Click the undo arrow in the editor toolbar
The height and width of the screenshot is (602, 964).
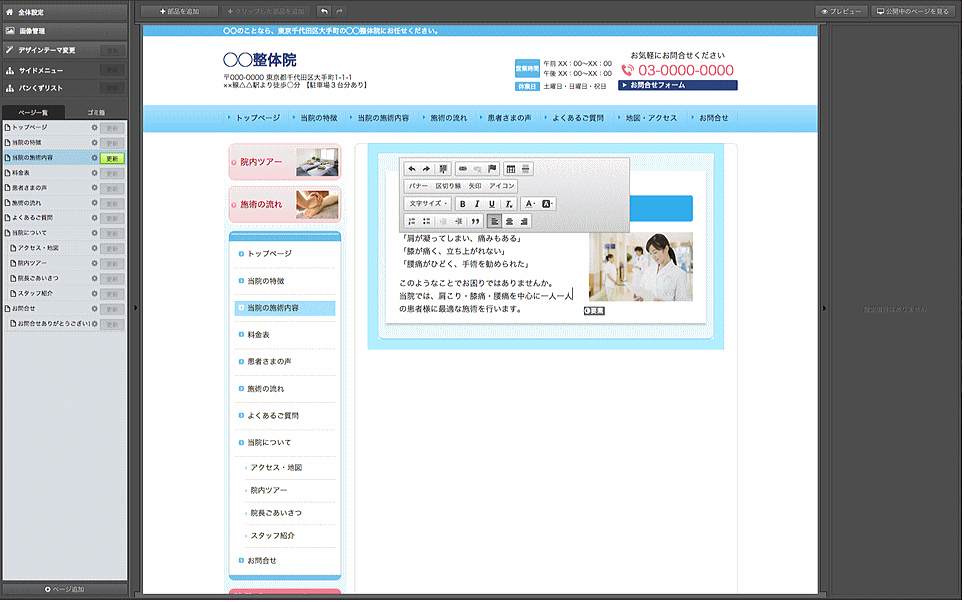[x=411, y=169]
